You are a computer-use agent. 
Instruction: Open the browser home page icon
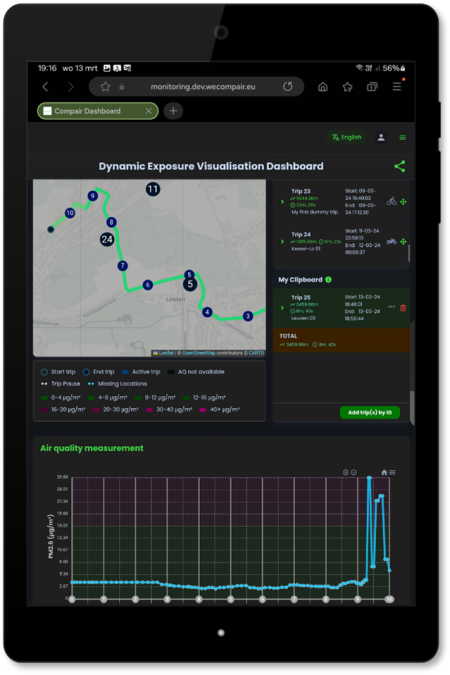click(x=323, y=87)
